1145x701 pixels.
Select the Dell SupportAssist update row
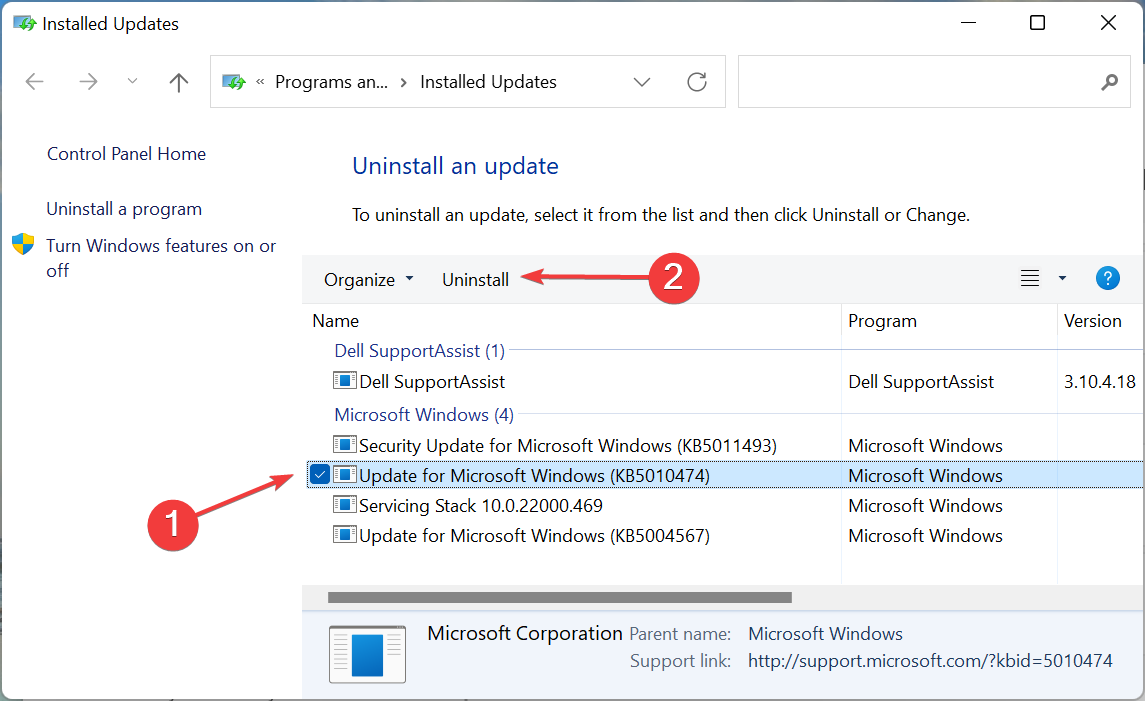pyautogui.click(x=724, y=382)
